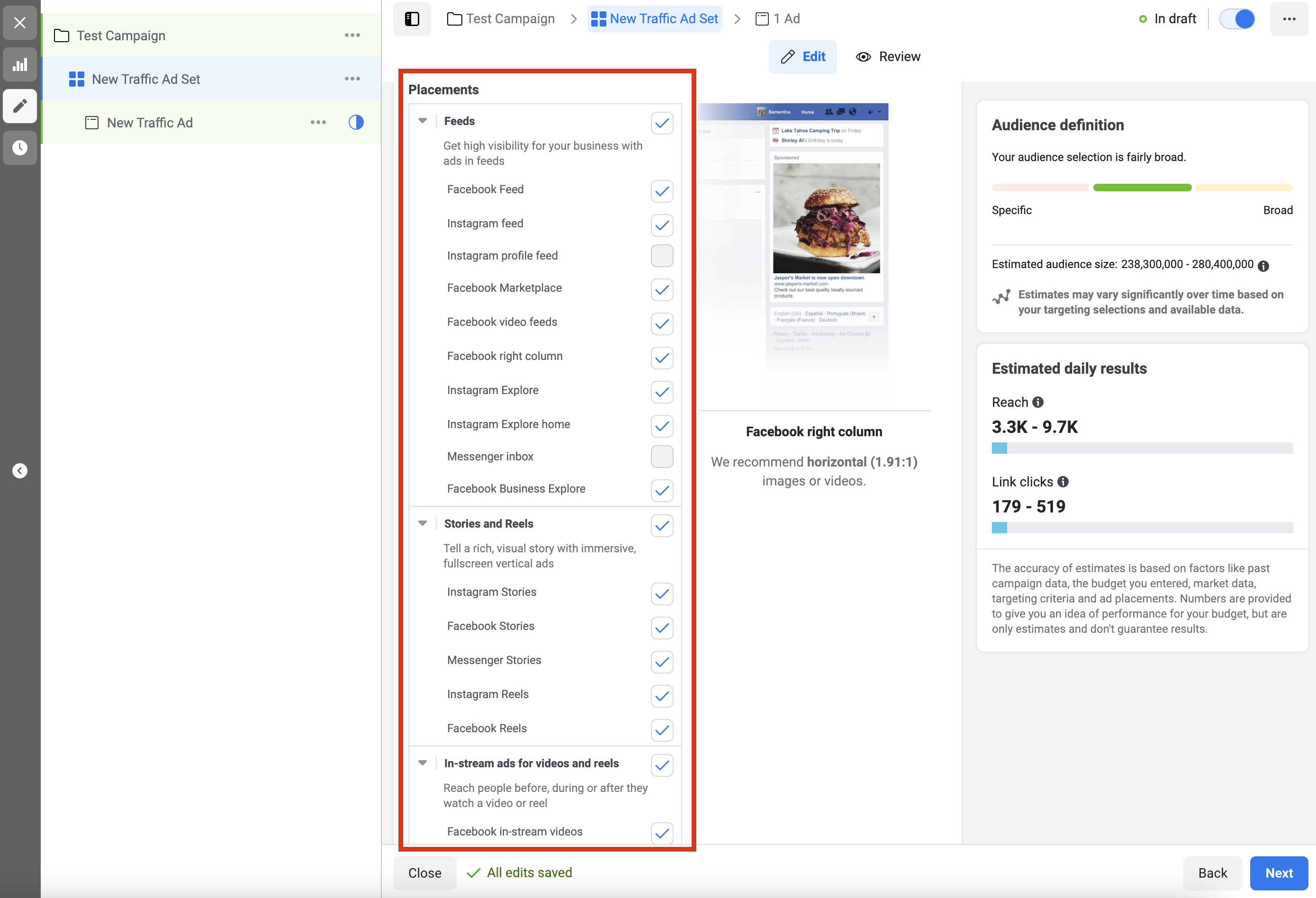Click the clock history icon in sidebar
Image resolution: width=1316 pixels, height=898 pixels.
point(20,148)
